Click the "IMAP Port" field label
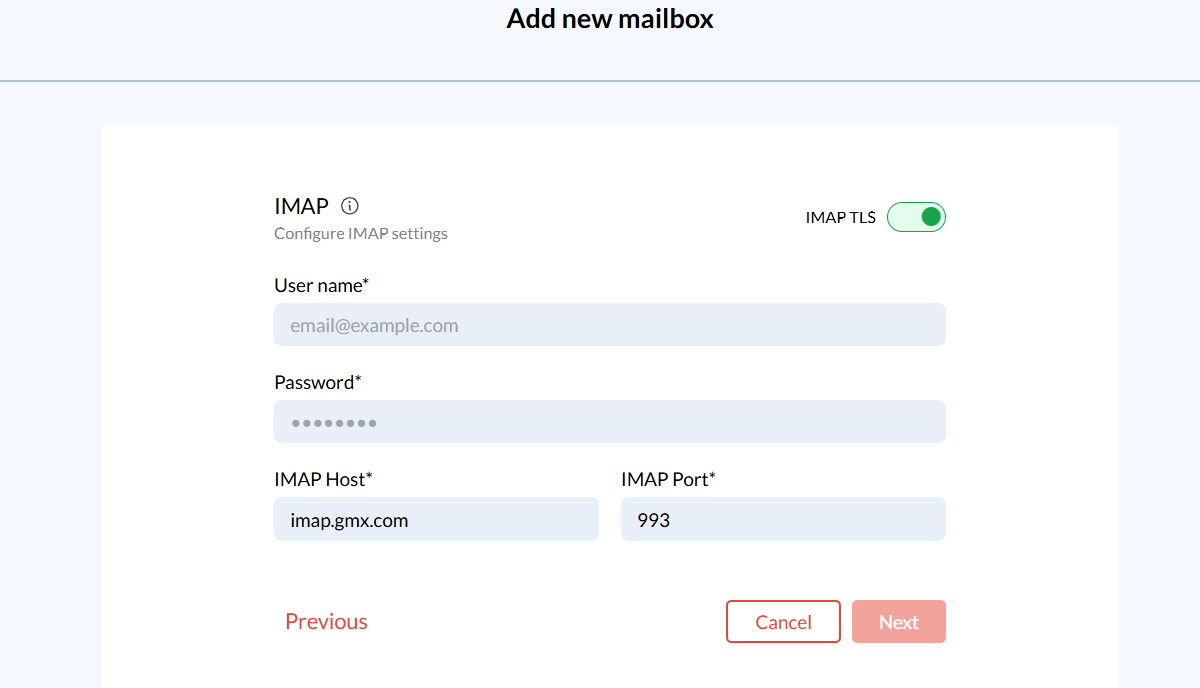Viewport: 1200px width, 688px height. 664,480
